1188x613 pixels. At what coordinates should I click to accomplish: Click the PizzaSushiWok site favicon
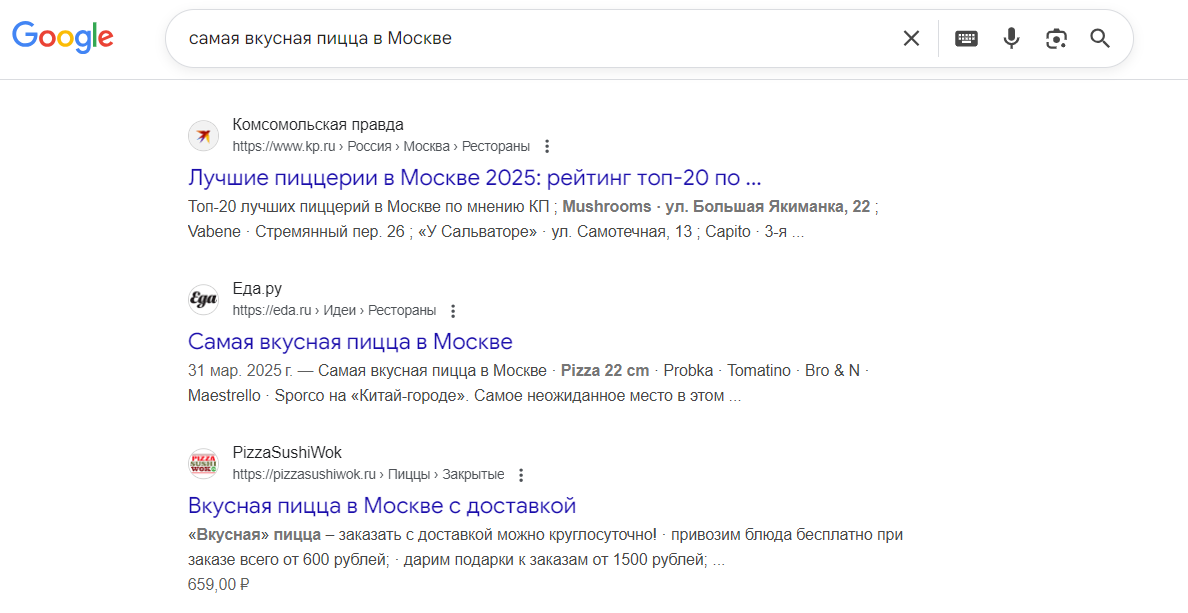click(x=203, y=463)
